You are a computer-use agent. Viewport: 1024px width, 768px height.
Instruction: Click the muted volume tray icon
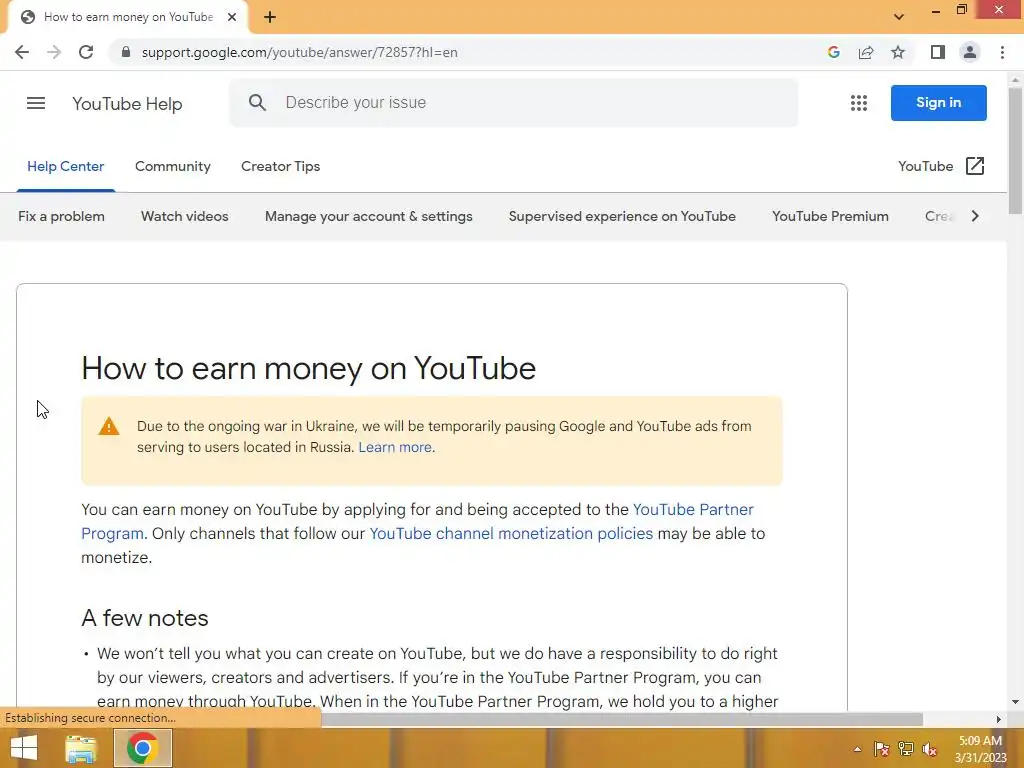(x=930, y=749)
